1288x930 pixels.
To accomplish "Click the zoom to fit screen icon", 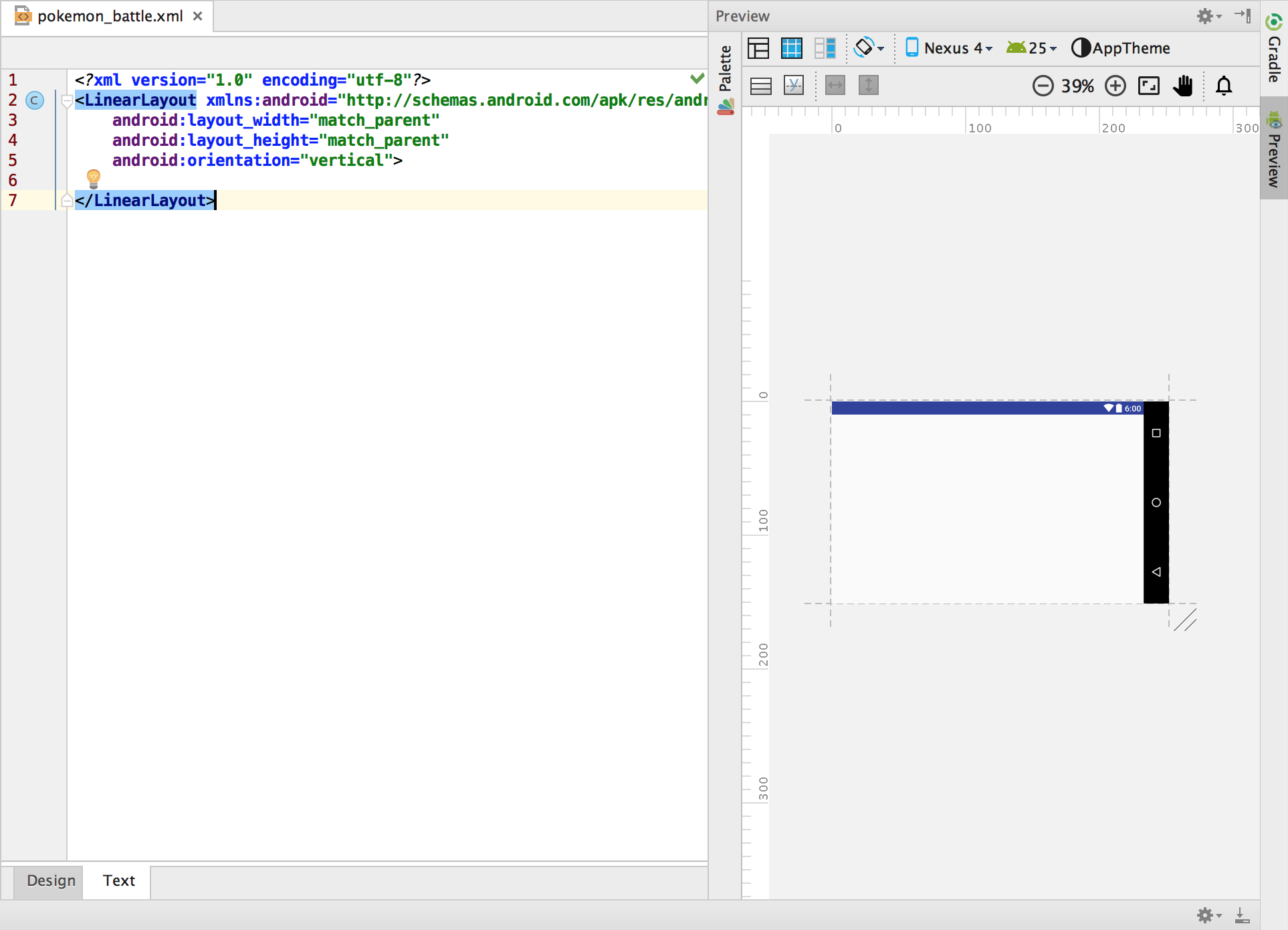I will click(1148, 86).
